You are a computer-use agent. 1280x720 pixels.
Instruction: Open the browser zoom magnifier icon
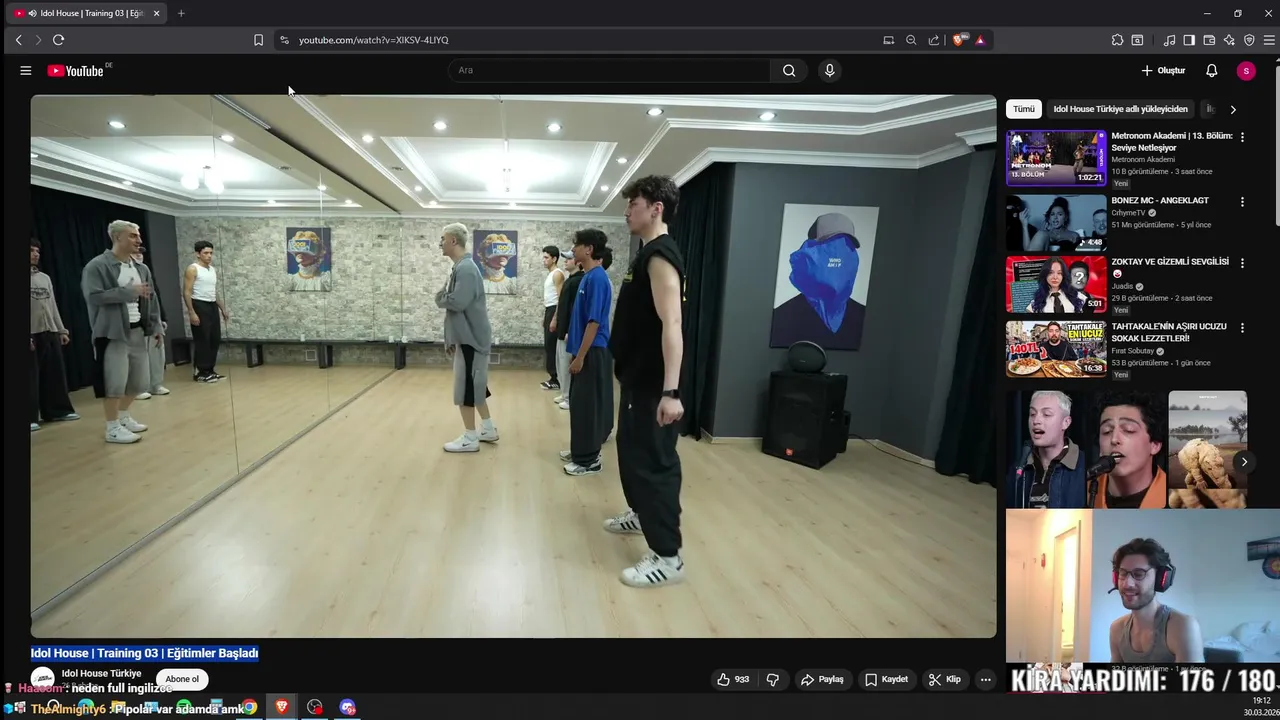911,40
